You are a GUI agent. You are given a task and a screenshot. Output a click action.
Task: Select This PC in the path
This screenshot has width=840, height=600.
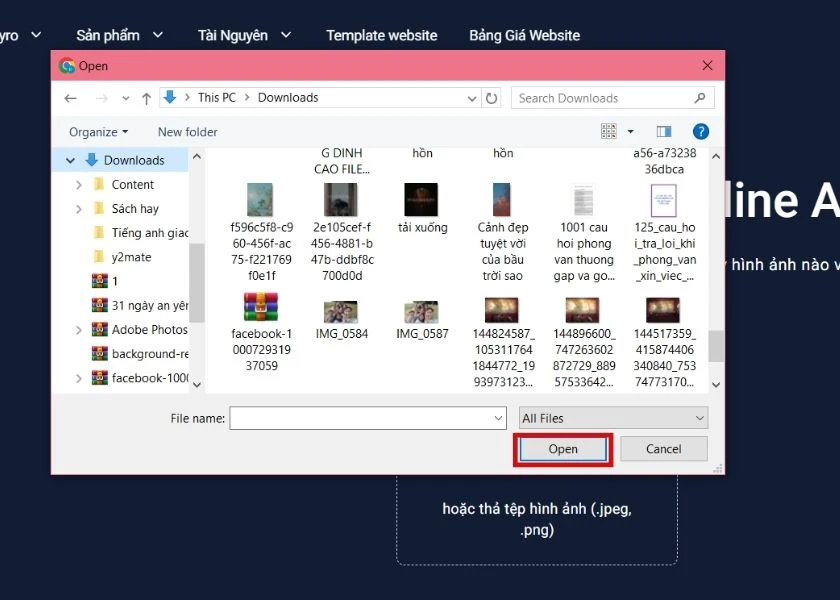216,98
